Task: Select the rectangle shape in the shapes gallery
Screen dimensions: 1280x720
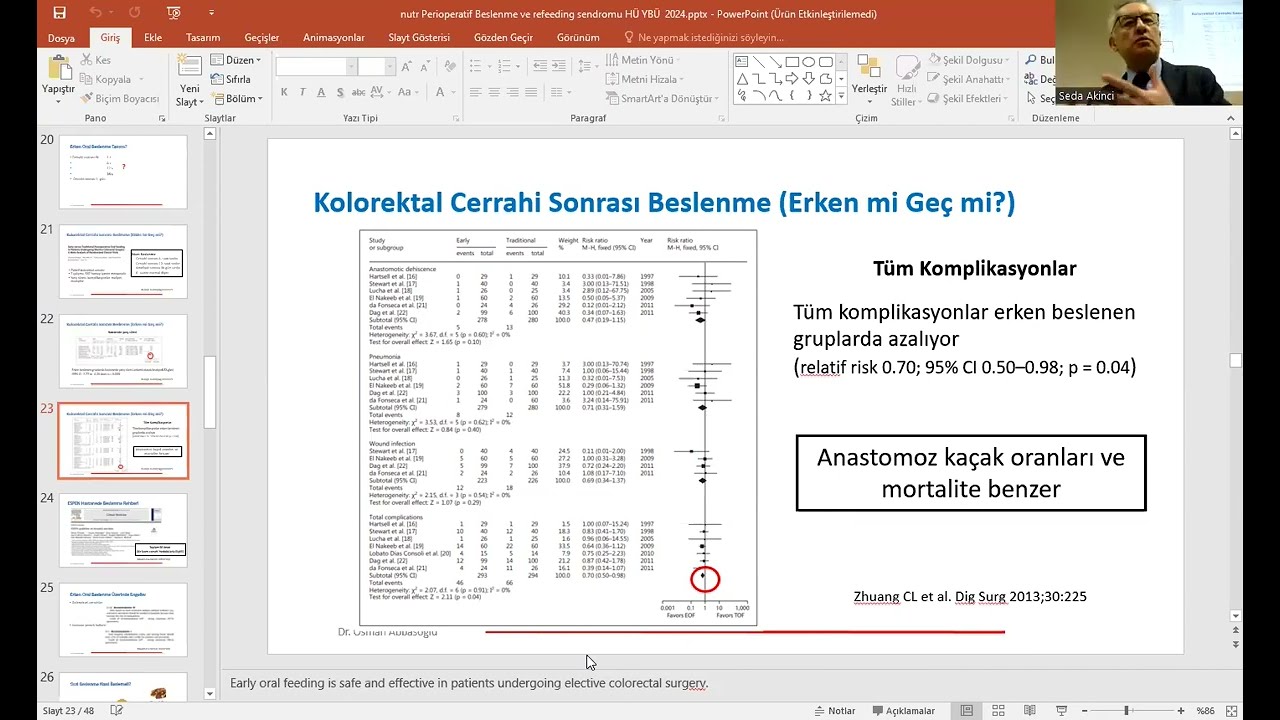Action: point(792,62)
